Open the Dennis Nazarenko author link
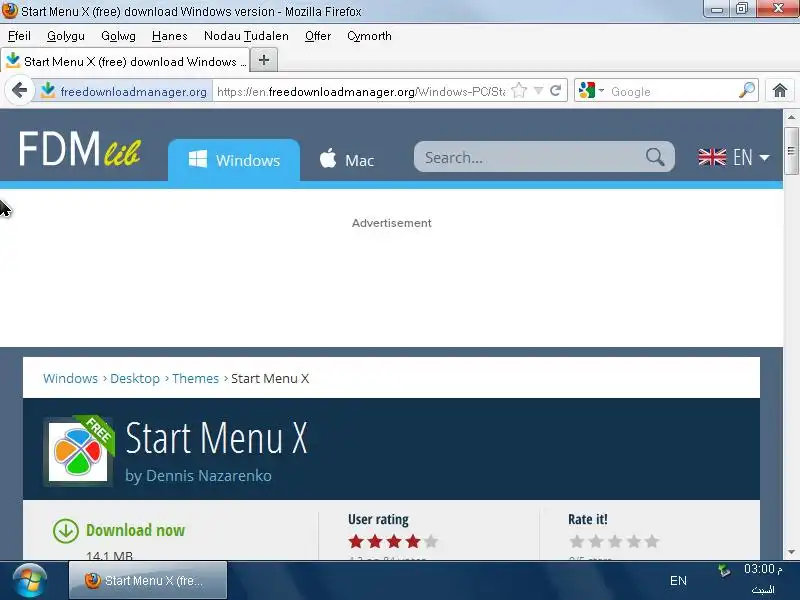Image resolution: width=800 pixels, height=600 pixels. [x=209, y=476]
